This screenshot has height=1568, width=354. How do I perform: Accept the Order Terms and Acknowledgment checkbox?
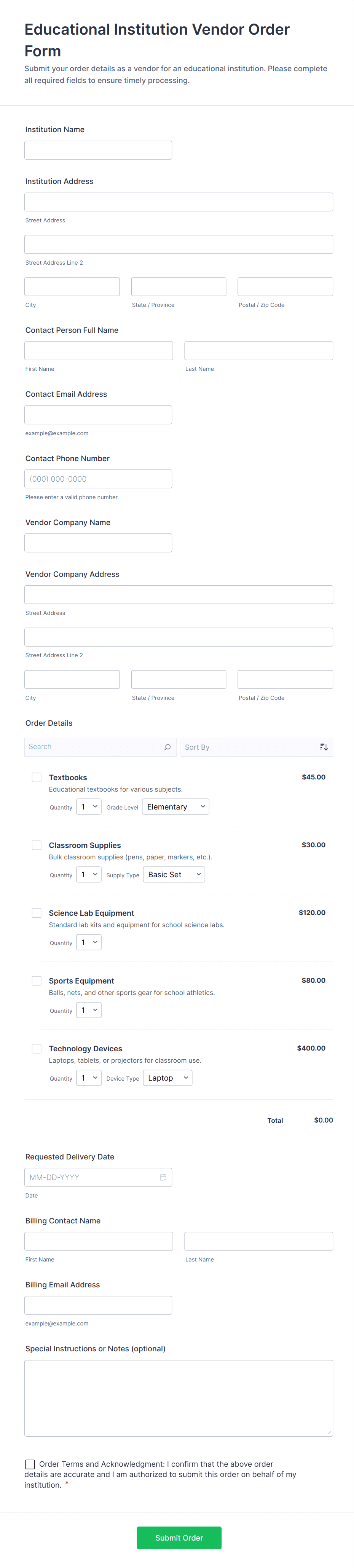30,1464
